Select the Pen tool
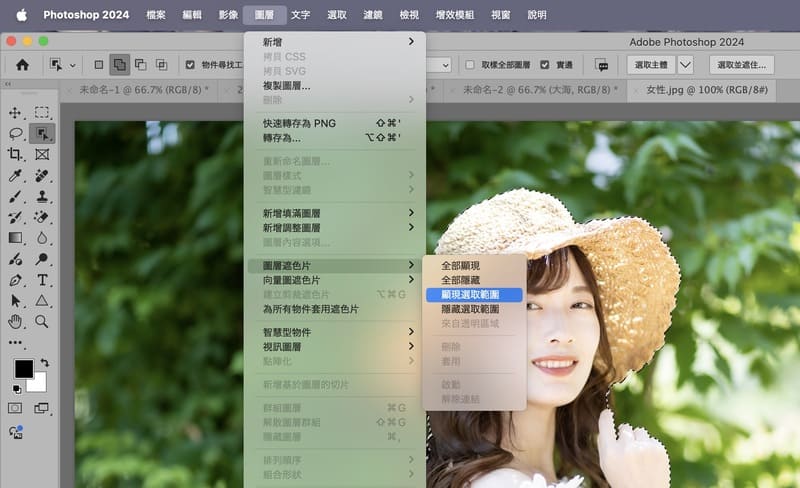 [x=15, y=280]
